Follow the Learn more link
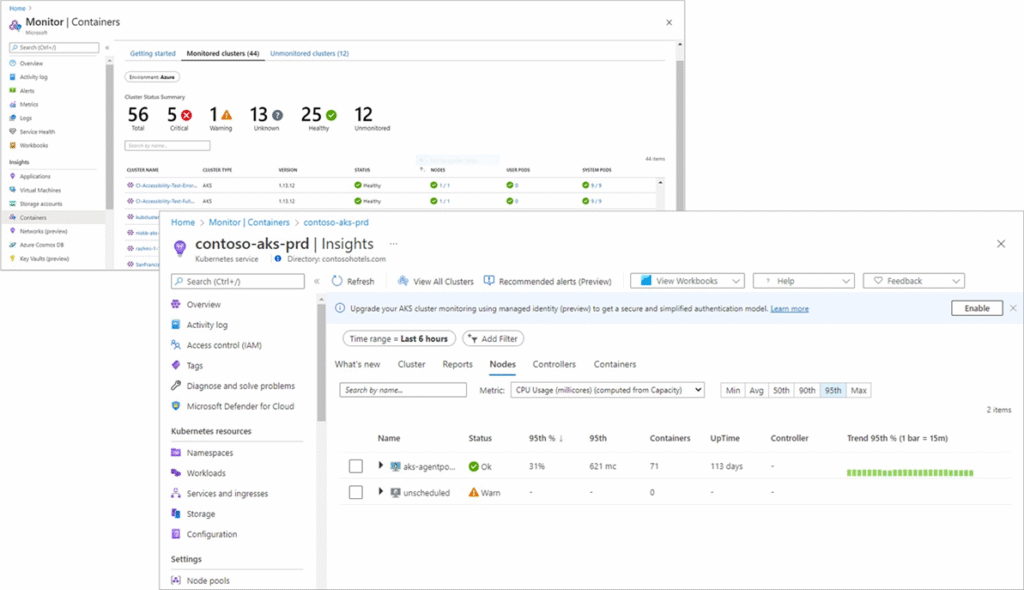The height and width of the screenshot is (590, 1024). coord(790,308)
